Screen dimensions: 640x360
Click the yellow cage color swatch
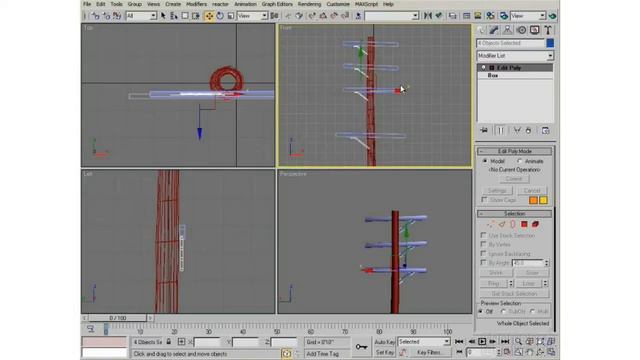tap(543, 200)
